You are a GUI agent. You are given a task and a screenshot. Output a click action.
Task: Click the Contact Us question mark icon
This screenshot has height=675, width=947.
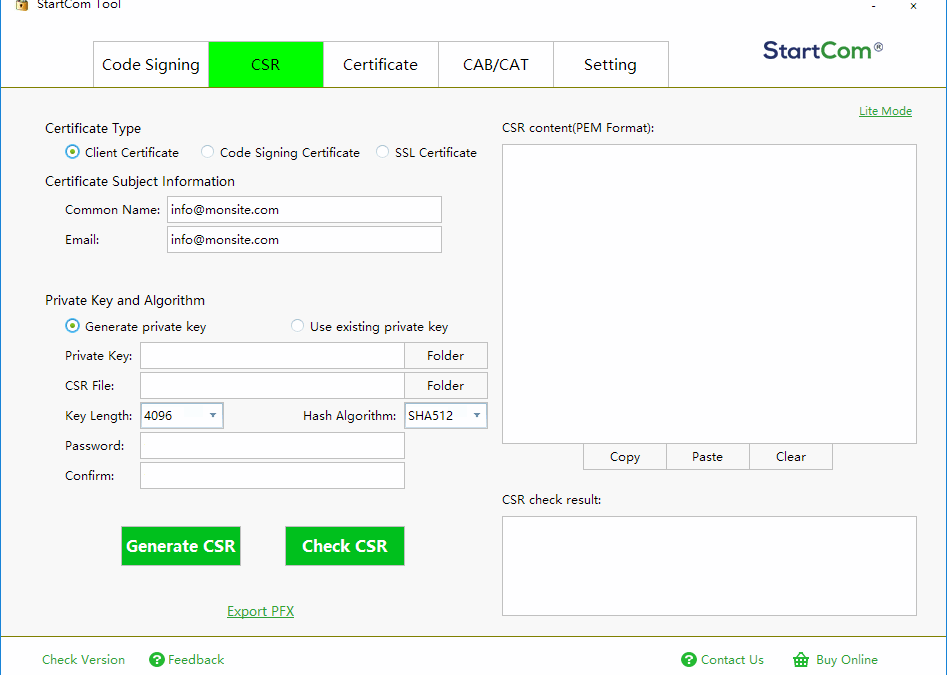pyautogui.click(x=689, y=660)
